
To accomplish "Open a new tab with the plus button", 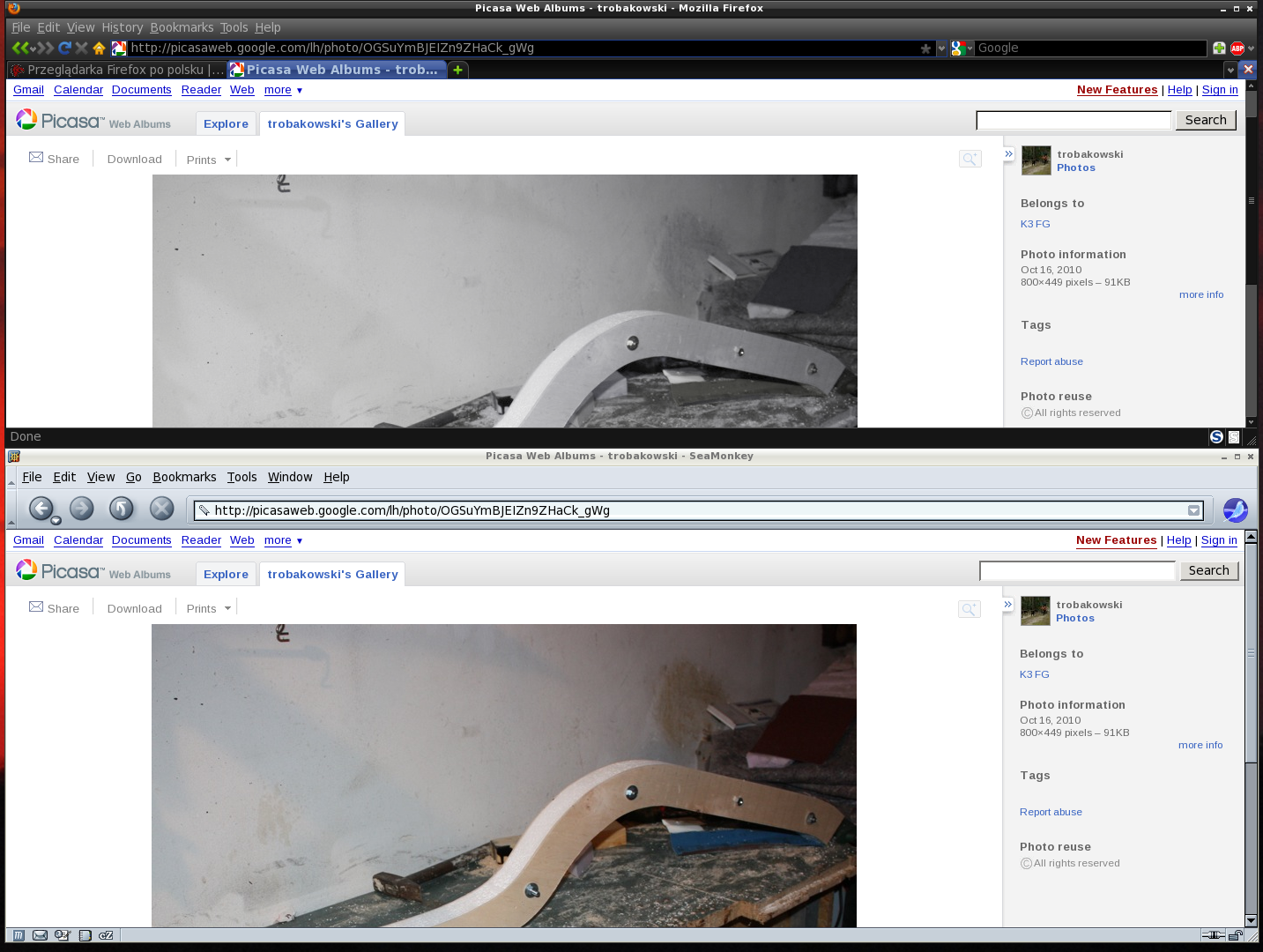I will tap(458, 70).
